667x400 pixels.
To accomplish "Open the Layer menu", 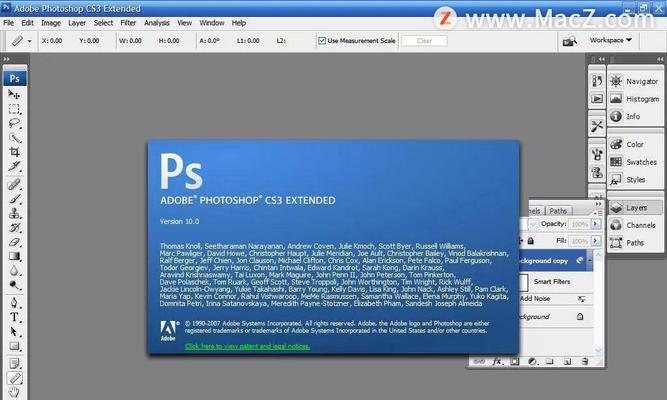I will click(77, 23).
